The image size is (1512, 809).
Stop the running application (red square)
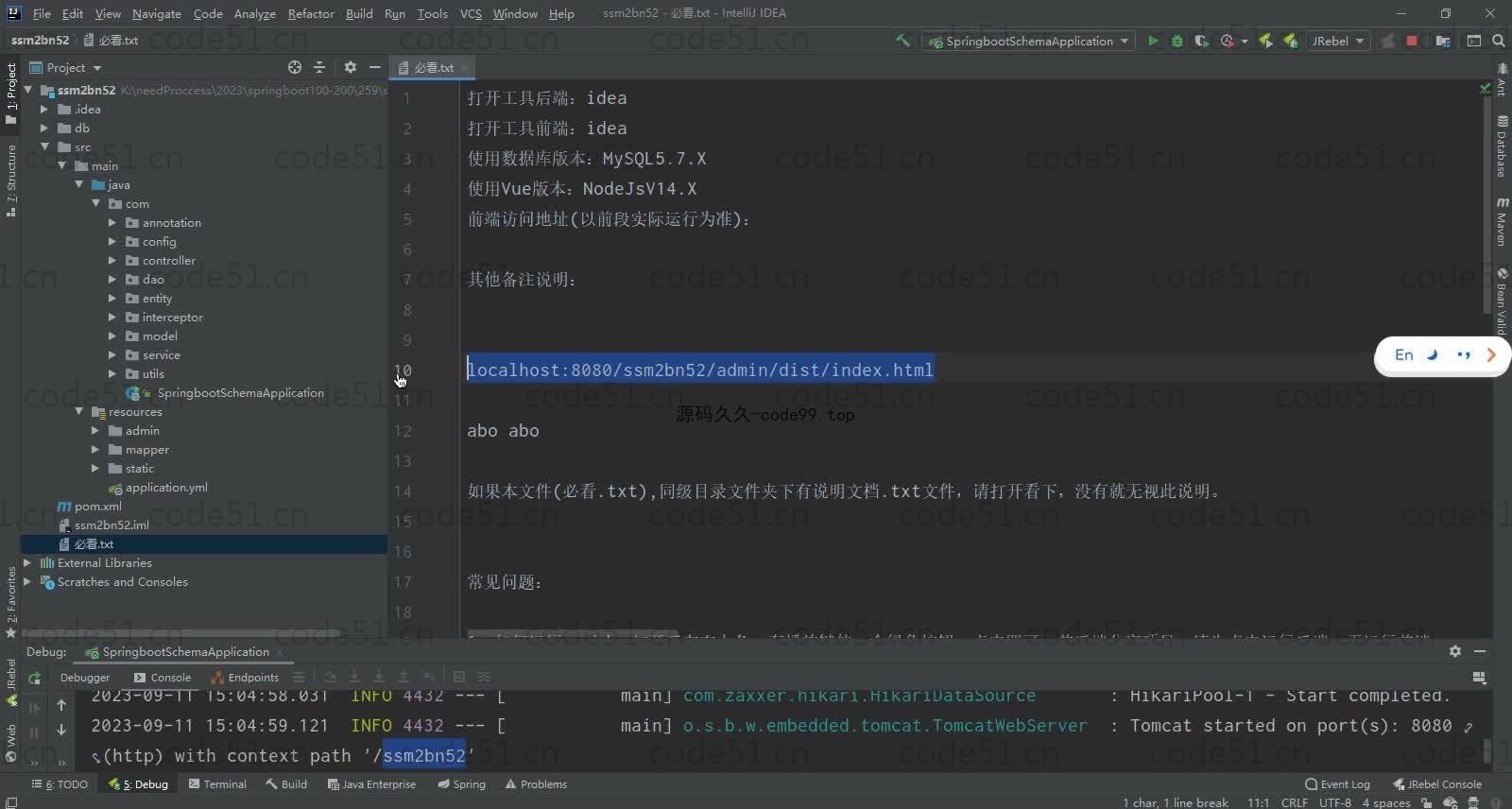pos(1412,41)
